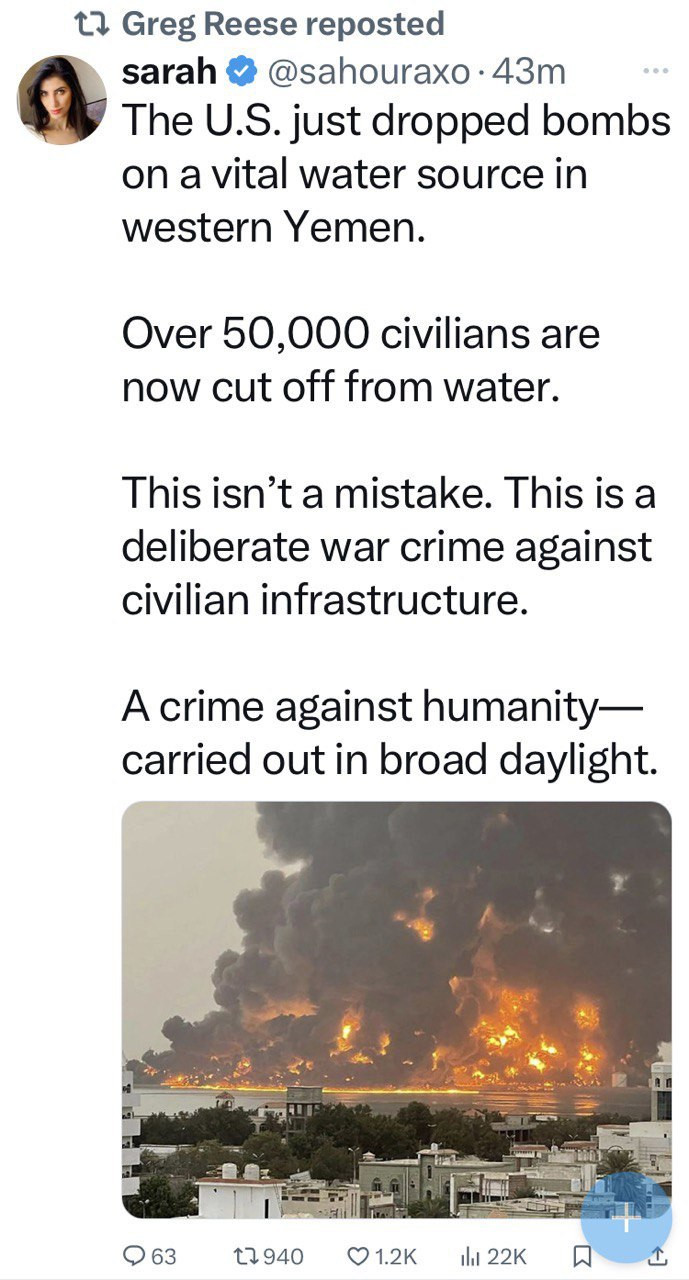Tap sarah's profile avatar photo
The height and width of the screenshot is (1280, 689).
coord(61,100)
